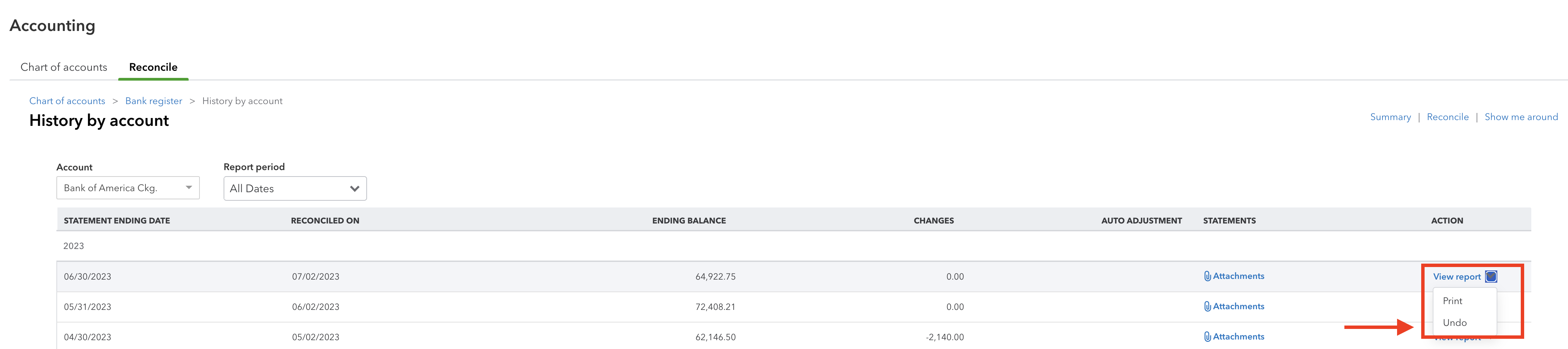Click the Reconciled On column header

tap(325, 220)
